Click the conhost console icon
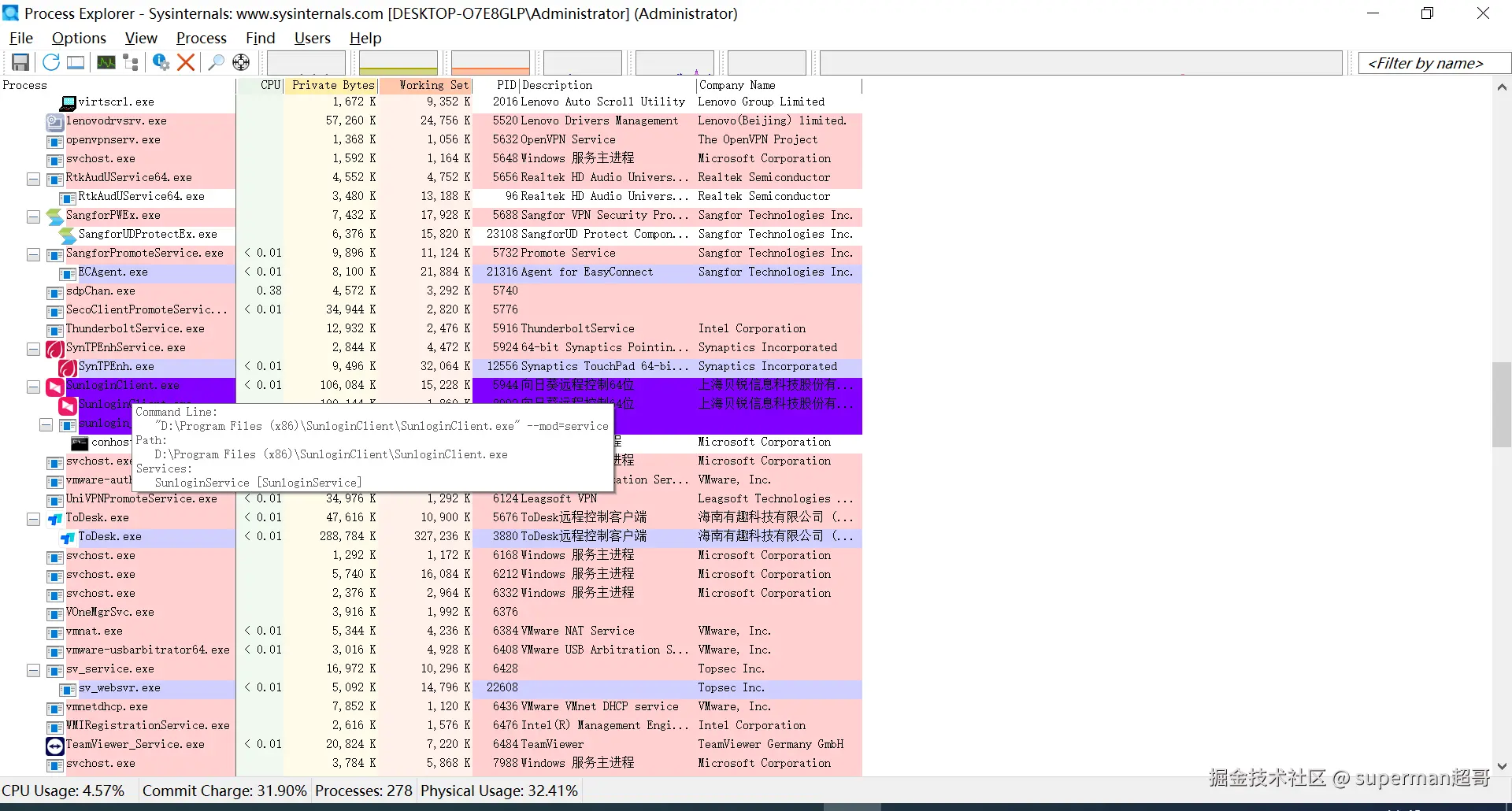The width and height of the screenshot is (1512, 811). pyautogui.click(x=80, y=443)
